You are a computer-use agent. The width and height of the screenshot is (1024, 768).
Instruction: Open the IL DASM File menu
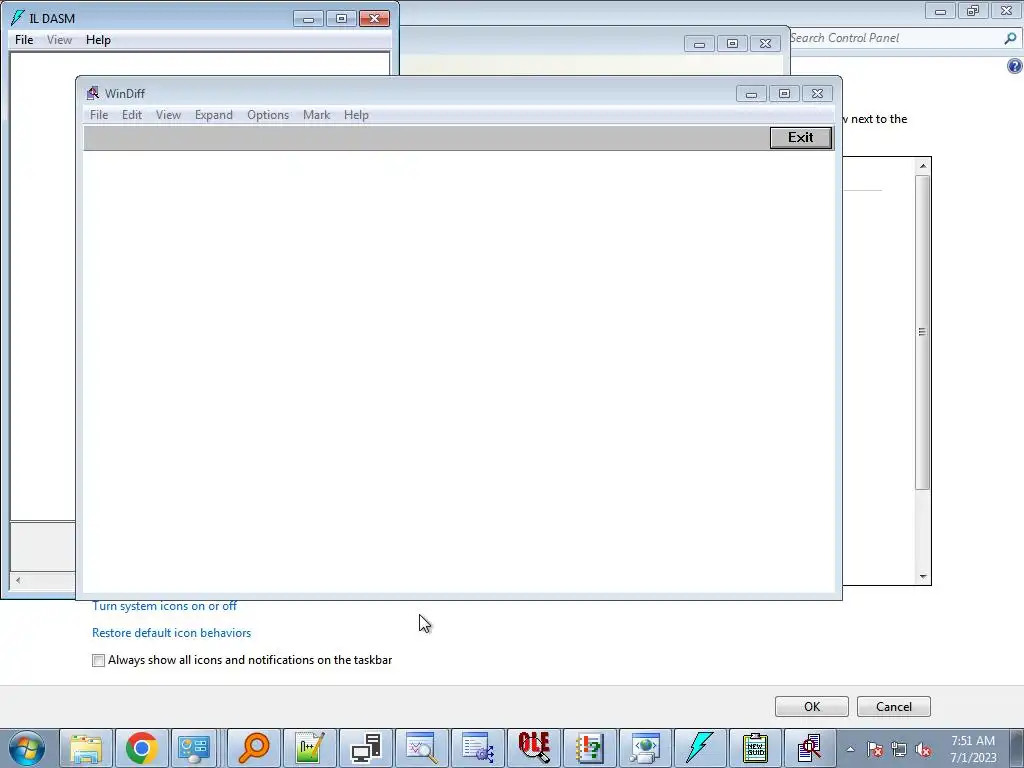click(x=24, y=40)
